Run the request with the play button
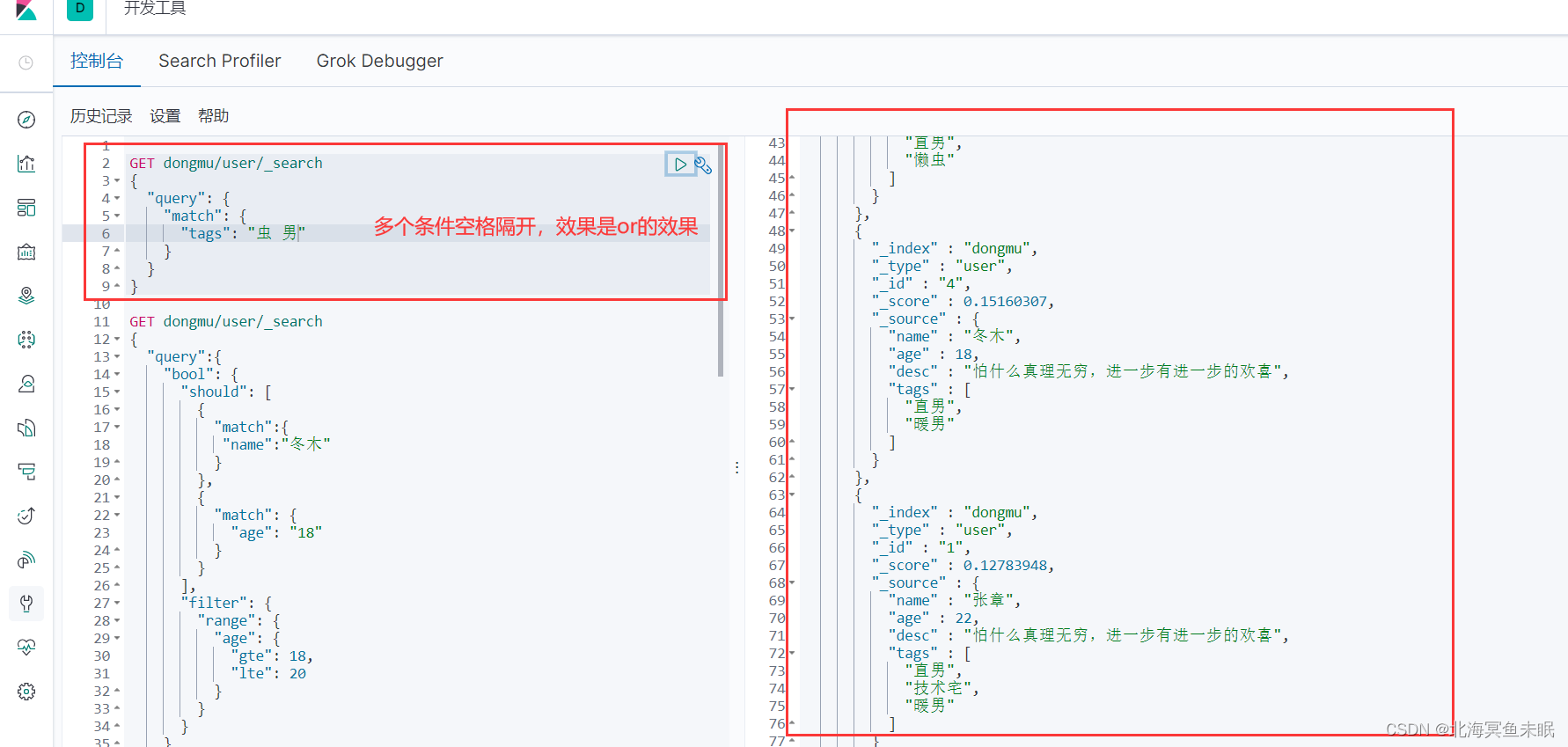 tap(680, 165)
